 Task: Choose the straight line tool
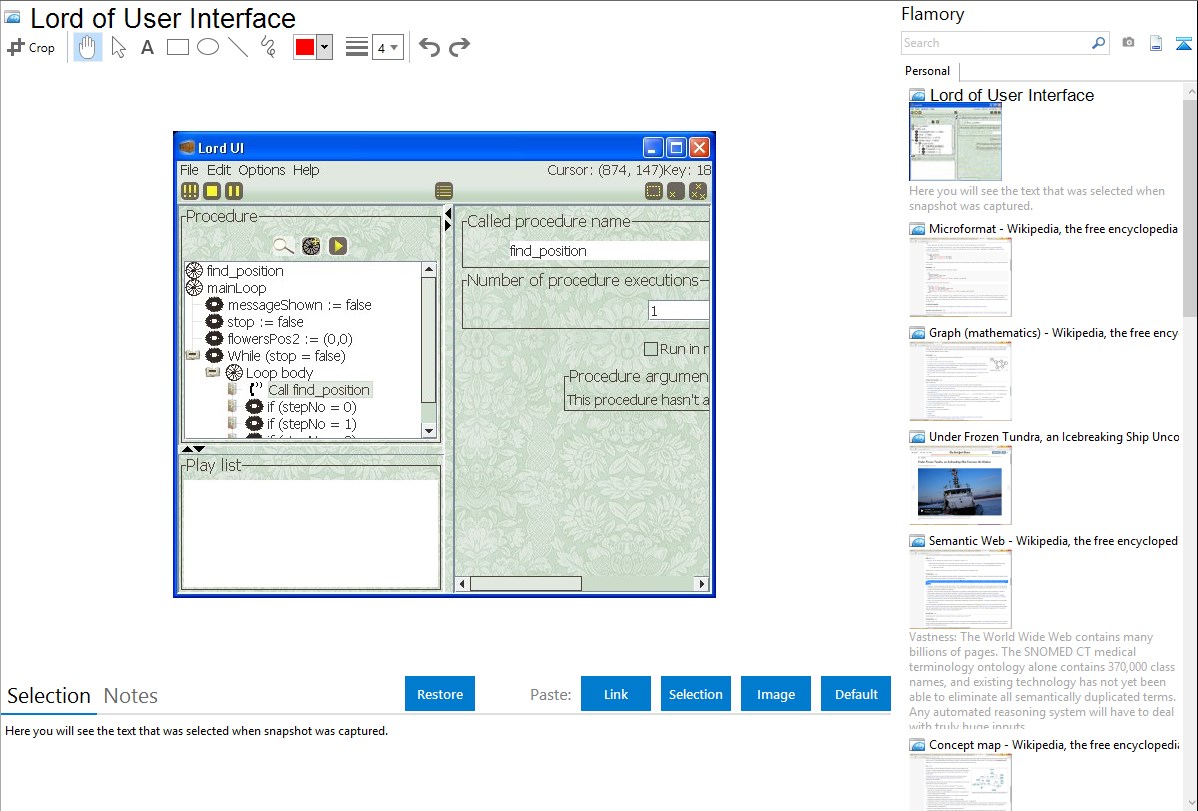click(238, 47)
